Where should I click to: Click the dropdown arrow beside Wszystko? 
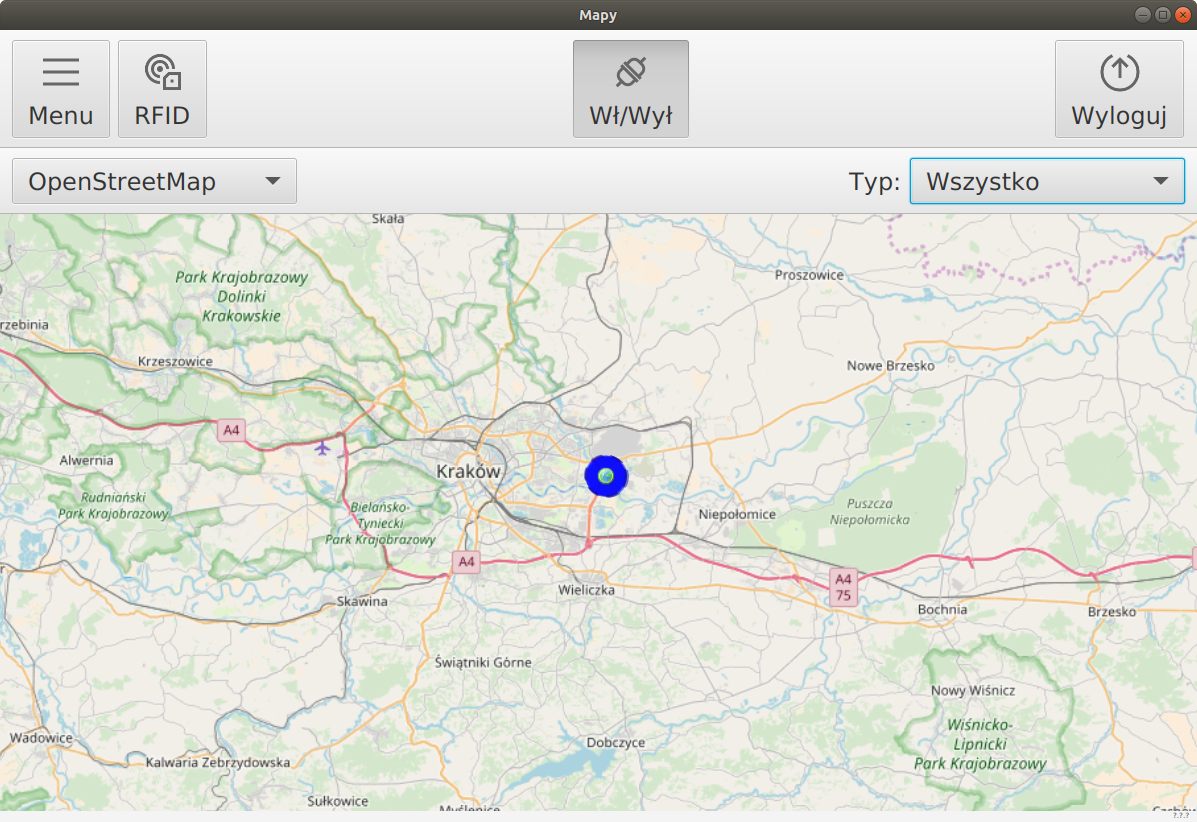pyautogui.click(x=1160, y=181)
